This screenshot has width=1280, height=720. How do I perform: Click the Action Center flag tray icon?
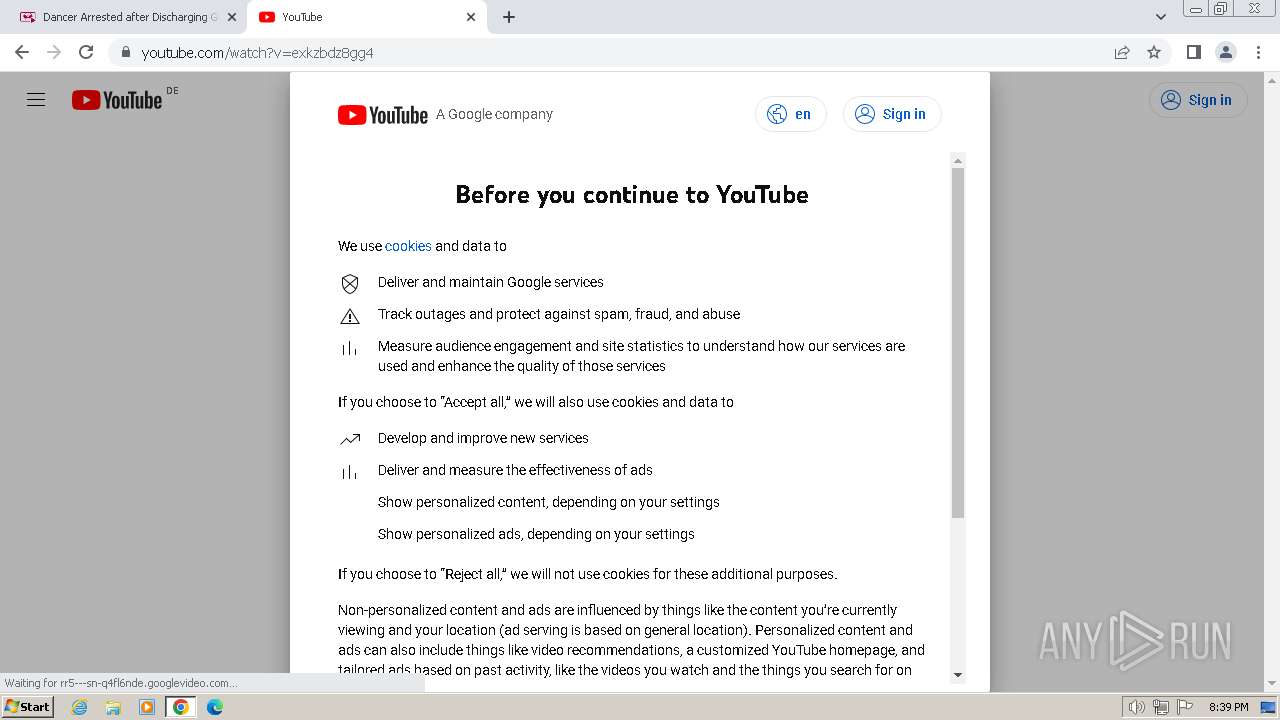(1185, 707)
